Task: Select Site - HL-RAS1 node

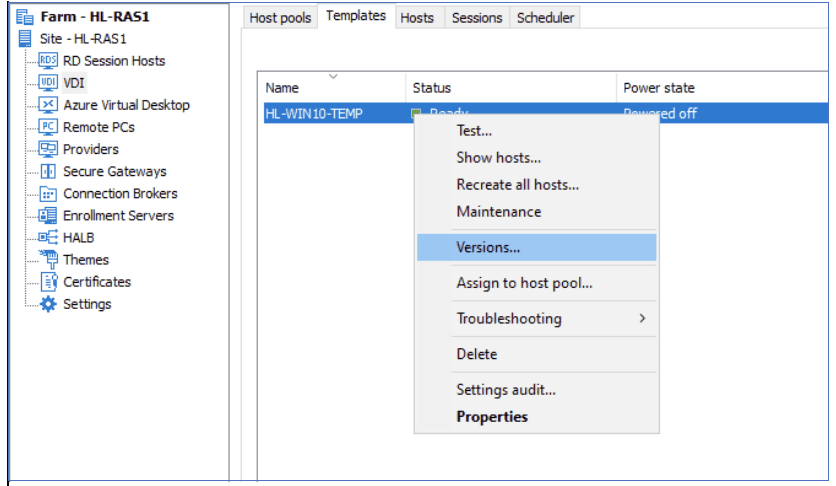Action: click(83, 39)
